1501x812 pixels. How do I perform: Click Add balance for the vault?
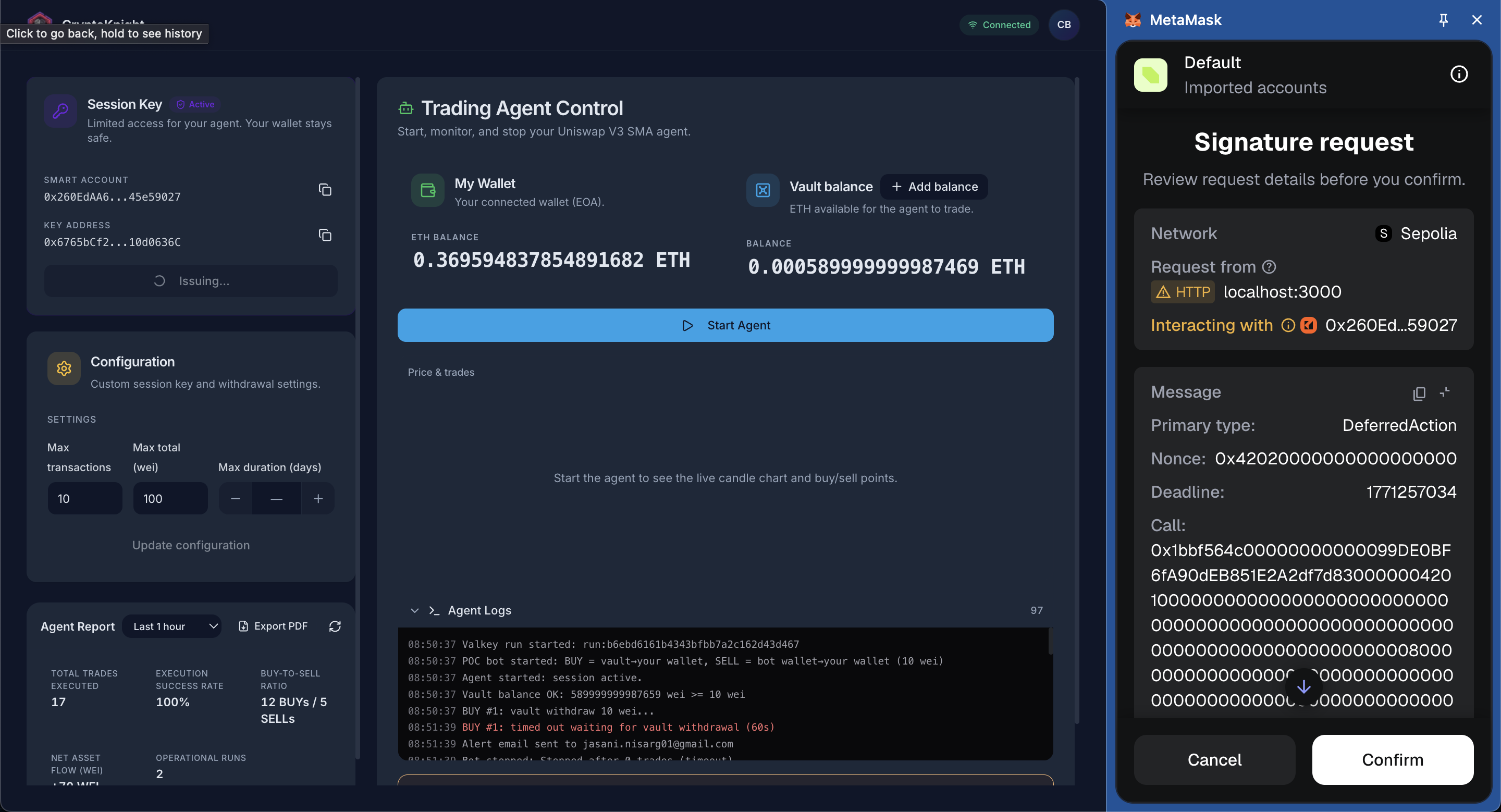coord(934,187)
